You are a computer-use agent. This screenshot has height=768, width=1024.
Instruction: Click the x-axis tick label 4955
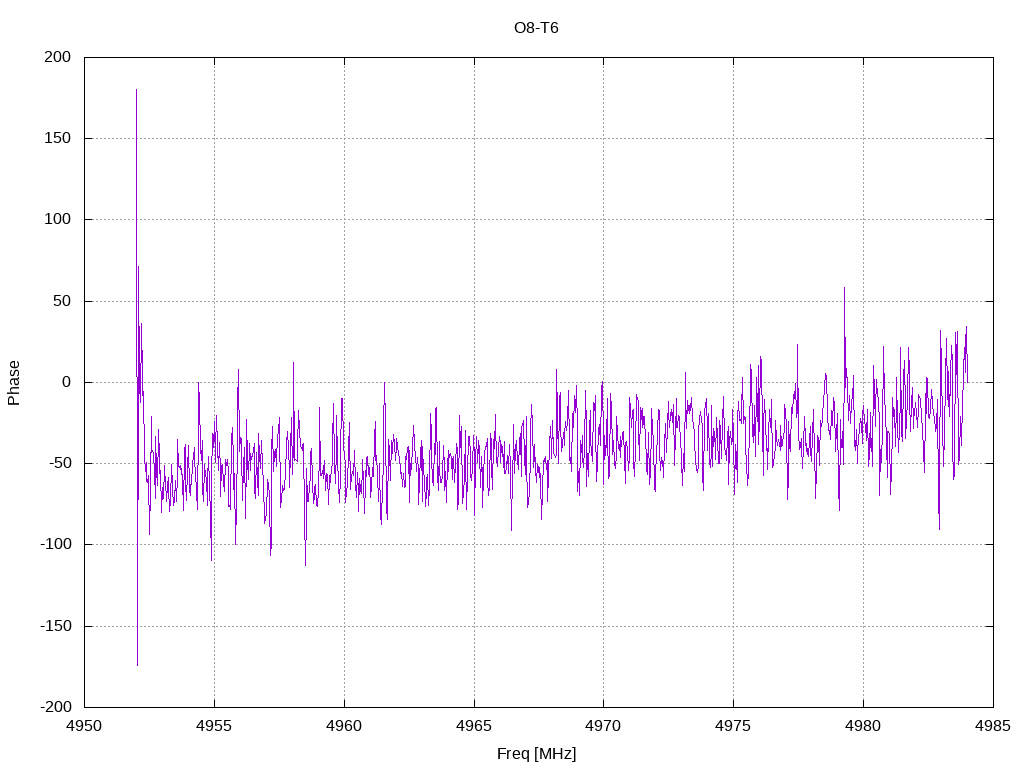pos(214,726)
